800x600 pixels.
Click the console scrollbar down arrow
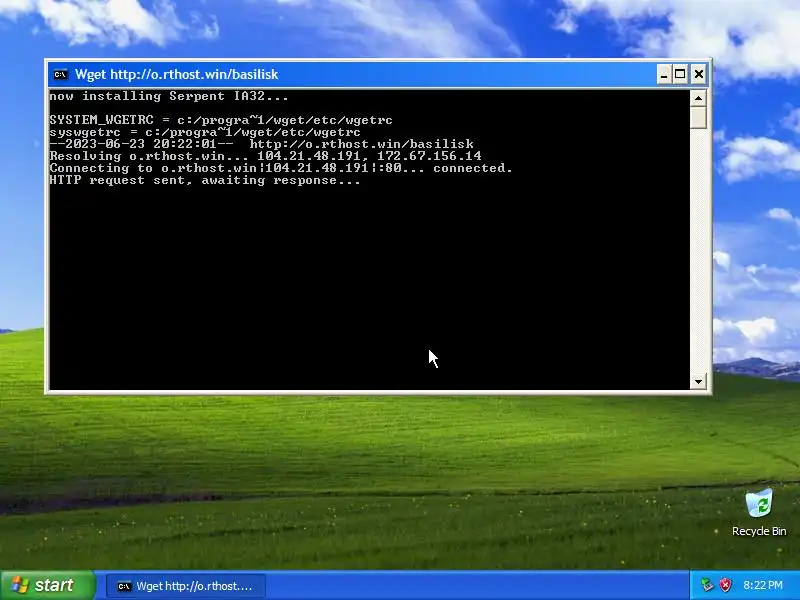[x=698, y=381]
